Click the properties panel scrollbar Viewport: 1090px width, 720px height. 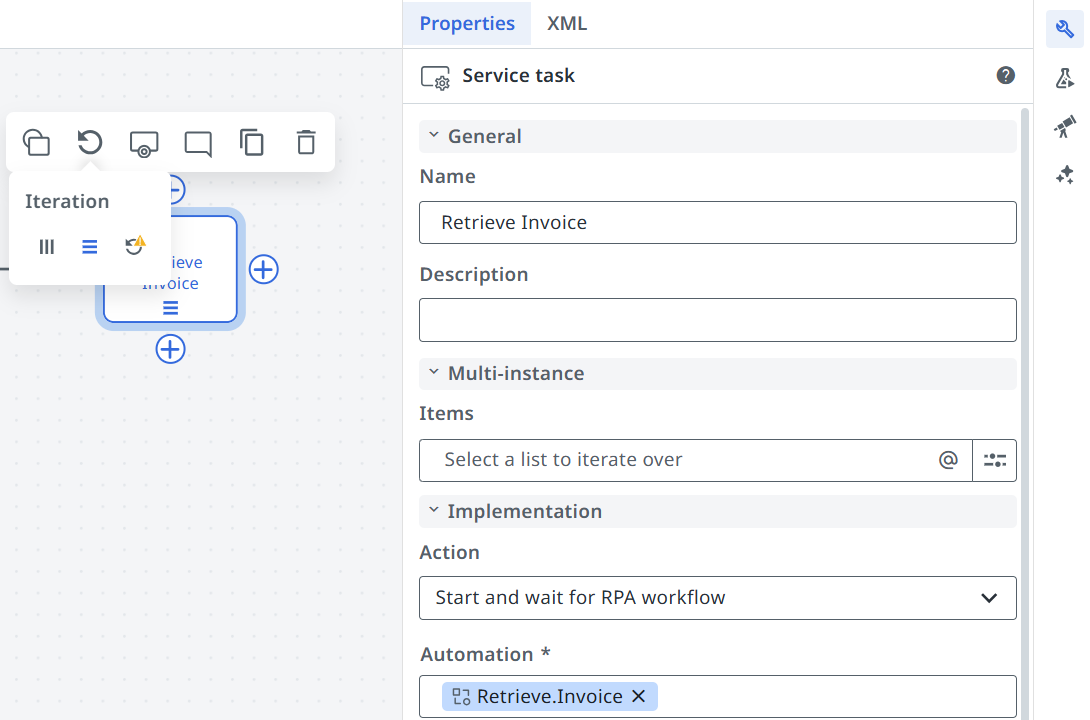1024,414
